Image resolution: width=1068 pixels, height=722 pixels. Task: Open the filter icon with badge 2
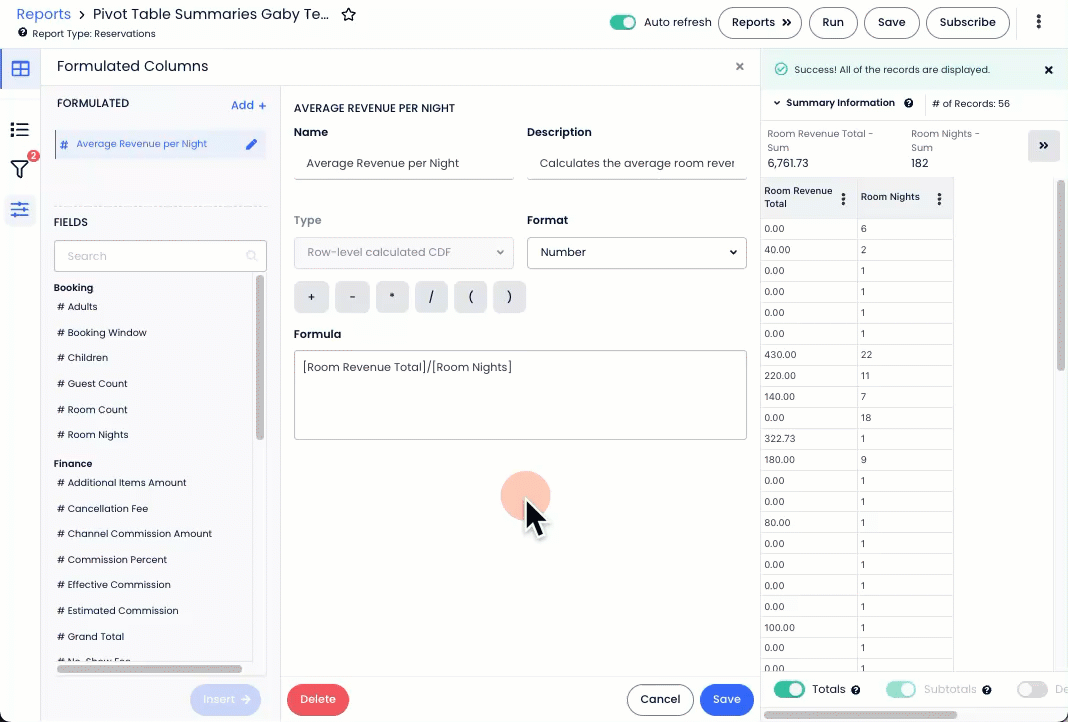pos(20,168)
